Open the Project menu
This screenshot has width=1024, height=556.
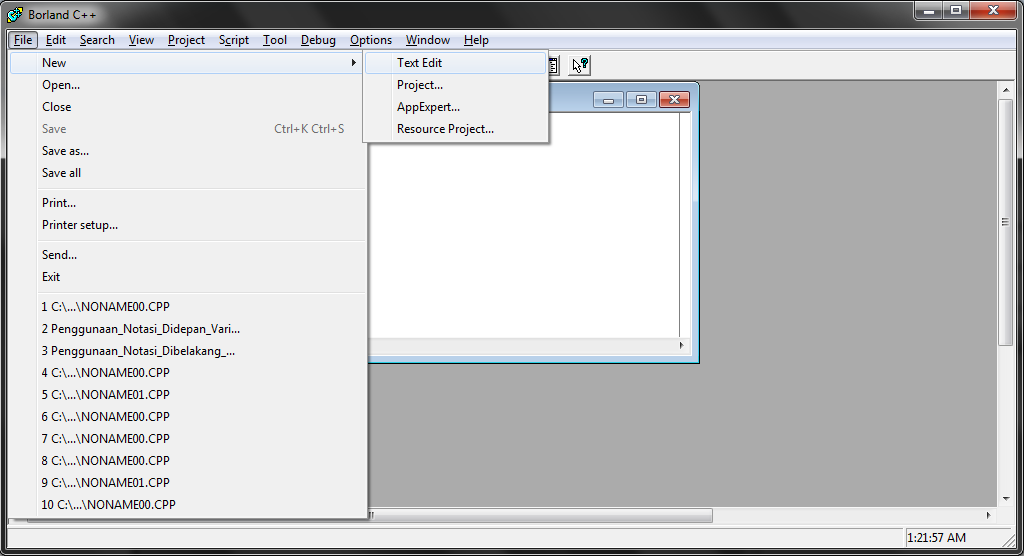(x=186, y=40)
